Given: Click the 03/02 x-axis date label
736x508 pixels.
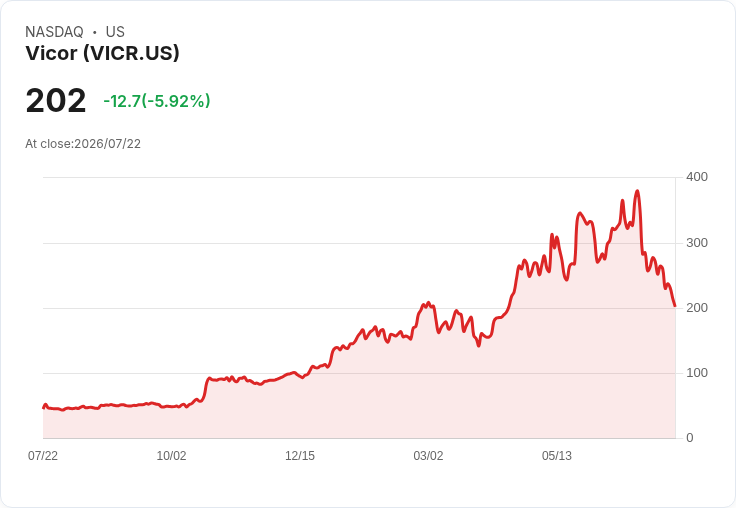Looking at the screenshot, I should click(428, 455).
